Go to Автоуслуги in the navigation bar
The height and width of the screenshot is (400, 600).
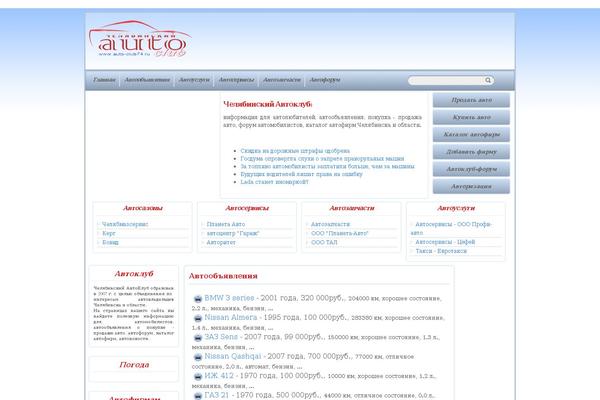[x=194, y=80]
